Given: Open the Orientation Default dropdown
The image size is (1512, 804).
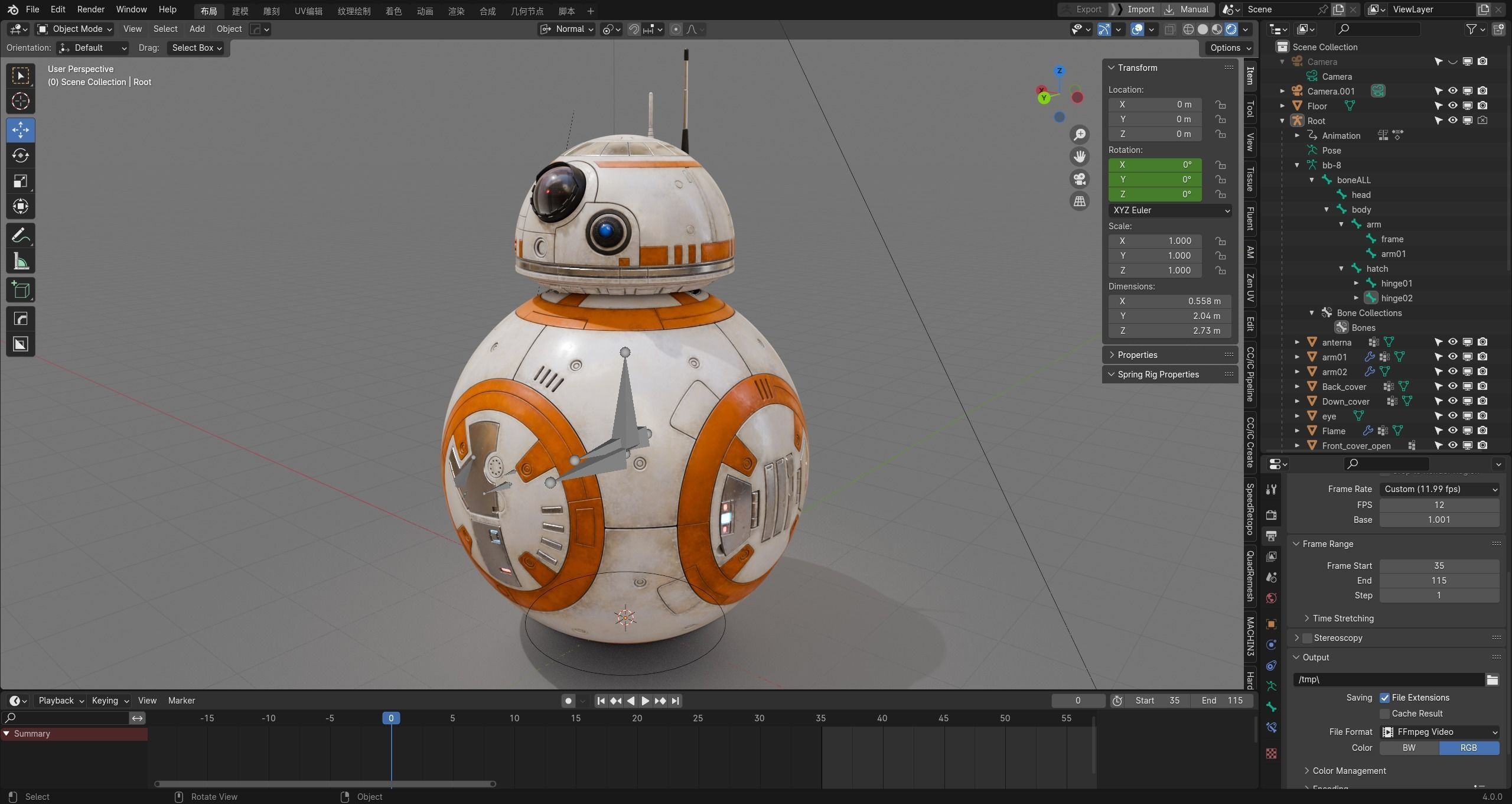Looking at the screenshot, I should (93, 48).
